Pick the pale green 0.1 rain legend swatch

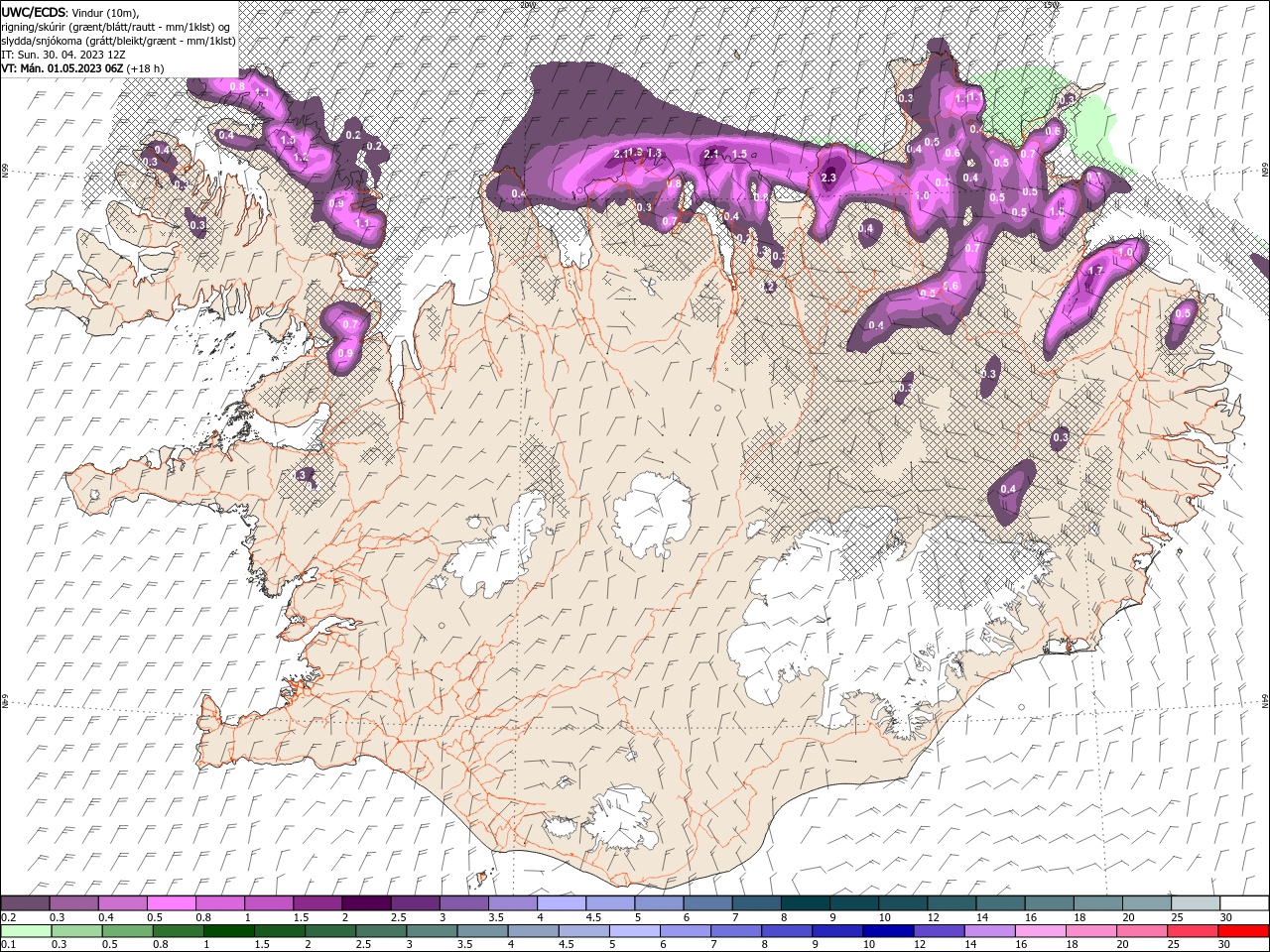(26, 931)
